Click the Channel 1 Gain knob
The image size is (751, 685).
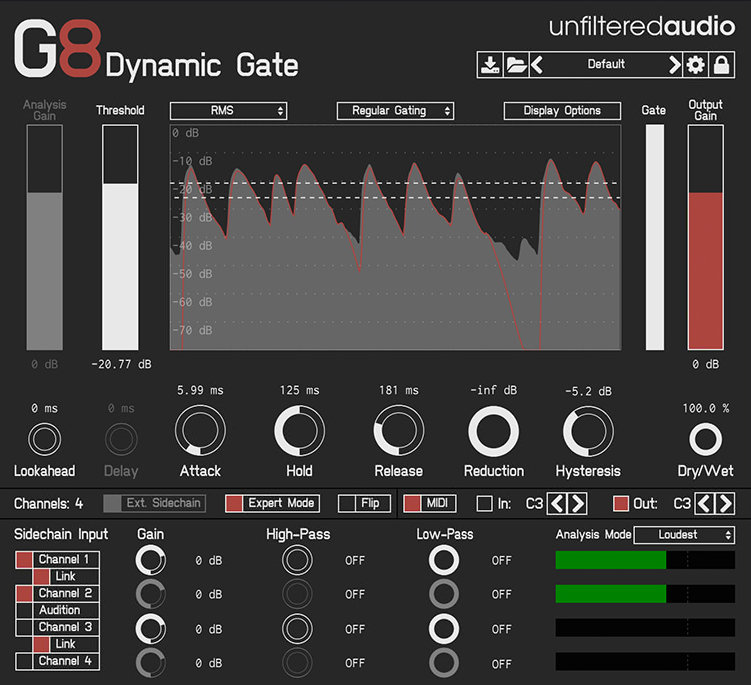coord(151,560)
